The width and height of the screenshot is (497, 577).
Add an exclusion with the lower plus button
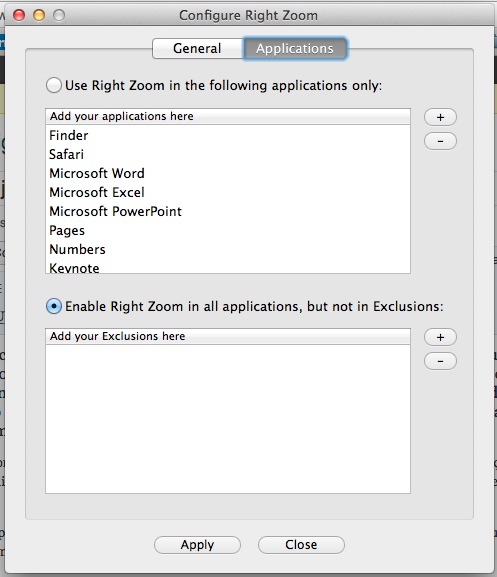point(440,337)
